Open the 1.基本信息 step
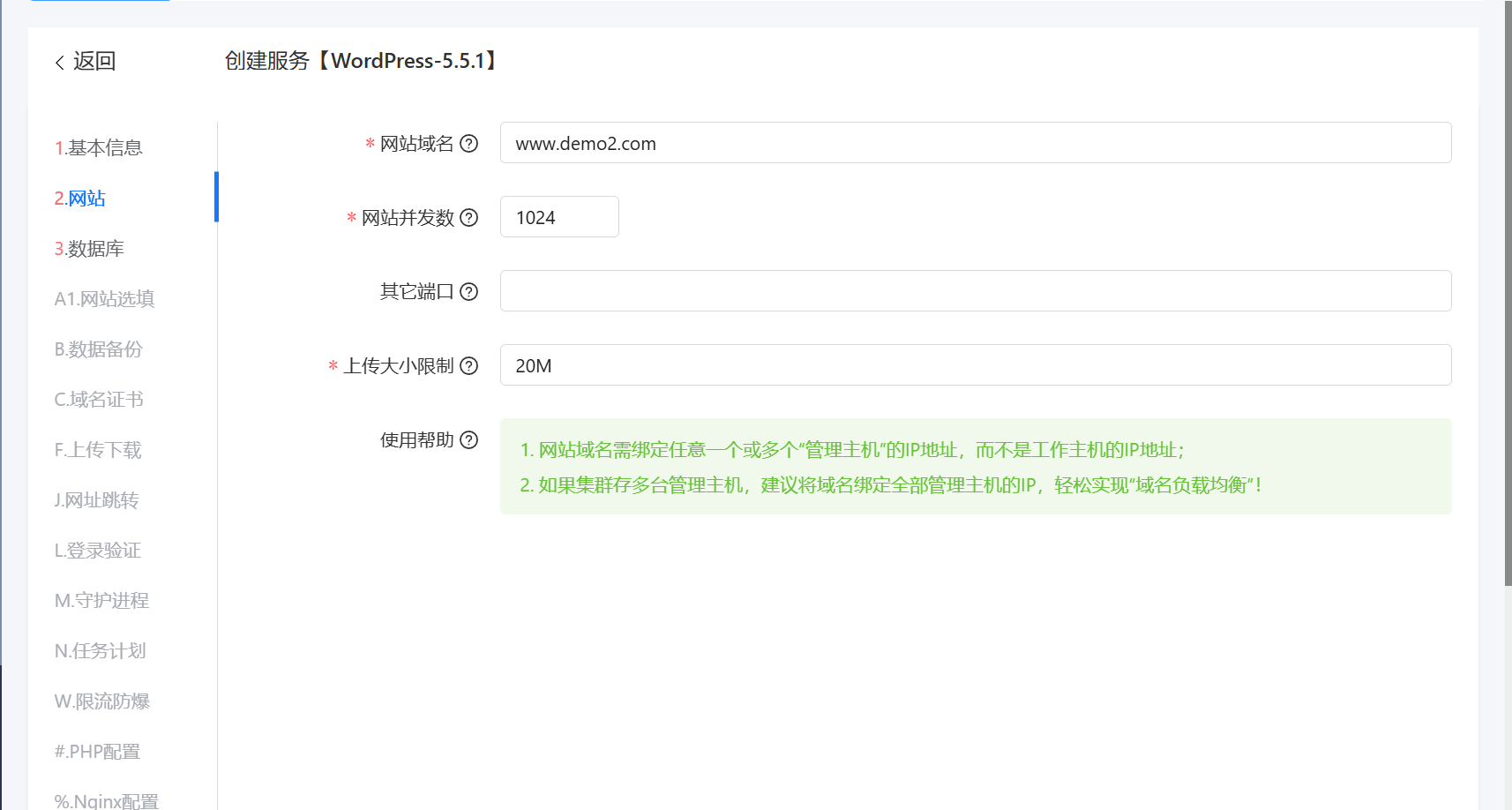This screenshot has width=1512, height=810. pos(99,147)
